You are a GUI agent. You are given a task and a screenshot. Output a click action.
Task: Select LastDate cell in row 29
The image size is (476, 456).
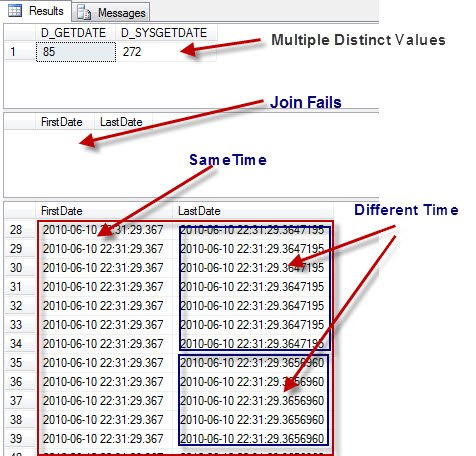pyautogui.click(x=253, y=249)
